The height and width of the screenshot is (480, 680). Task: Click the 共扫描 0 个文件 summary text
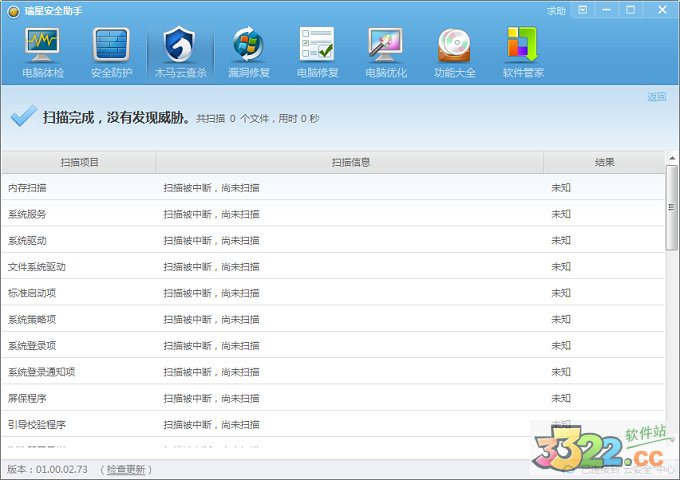232,118
